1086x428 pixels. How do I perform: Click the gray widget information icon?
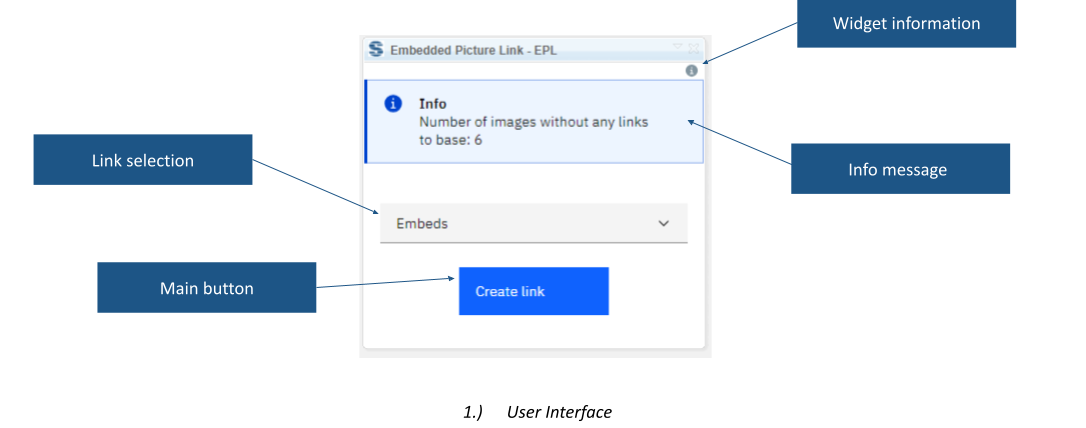(691, 71)
